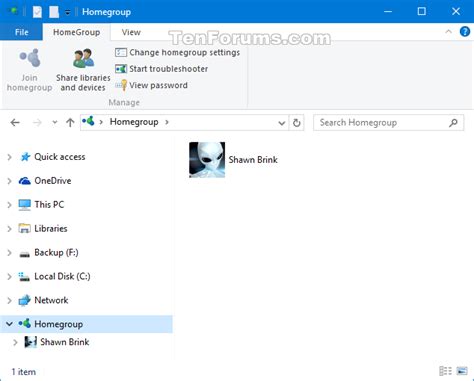
Task: Expand Quick access in navigation pane
Action: point(9,157)
